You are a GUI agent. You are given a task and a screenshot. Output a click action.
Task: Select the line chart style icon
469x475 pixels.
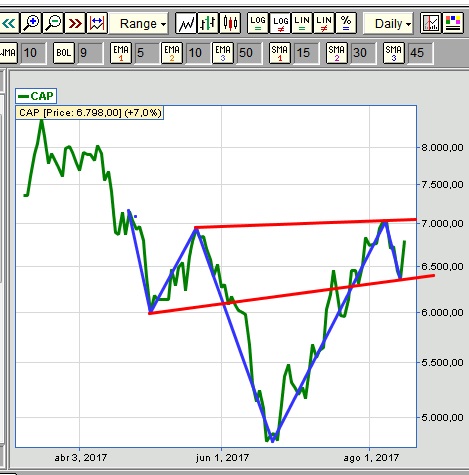click(x=186, y=23)
